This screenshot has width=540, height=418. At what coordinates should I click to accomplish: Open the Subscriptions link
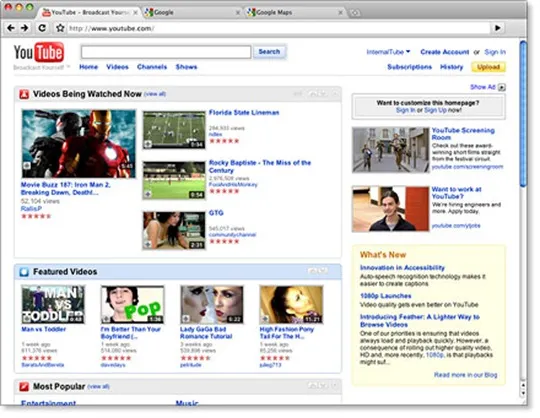(x=409, y=67)
